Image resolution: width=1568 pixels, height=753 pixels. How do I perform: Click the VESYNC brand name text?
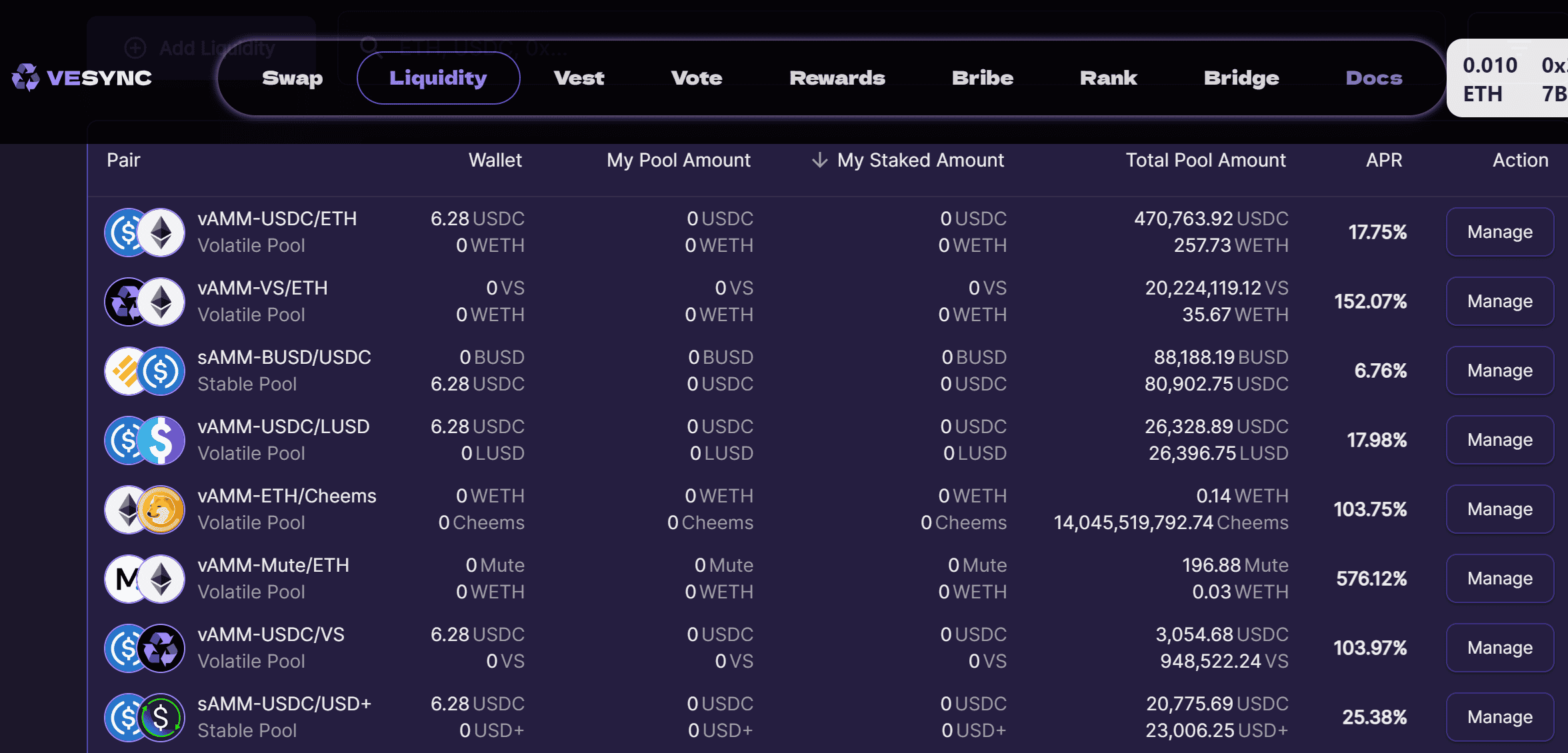point(99,78)
